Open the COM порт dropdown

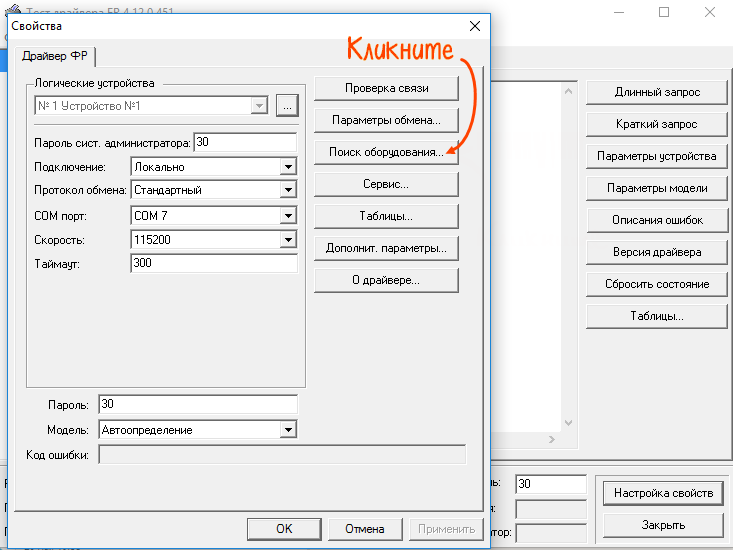(288, 216)
